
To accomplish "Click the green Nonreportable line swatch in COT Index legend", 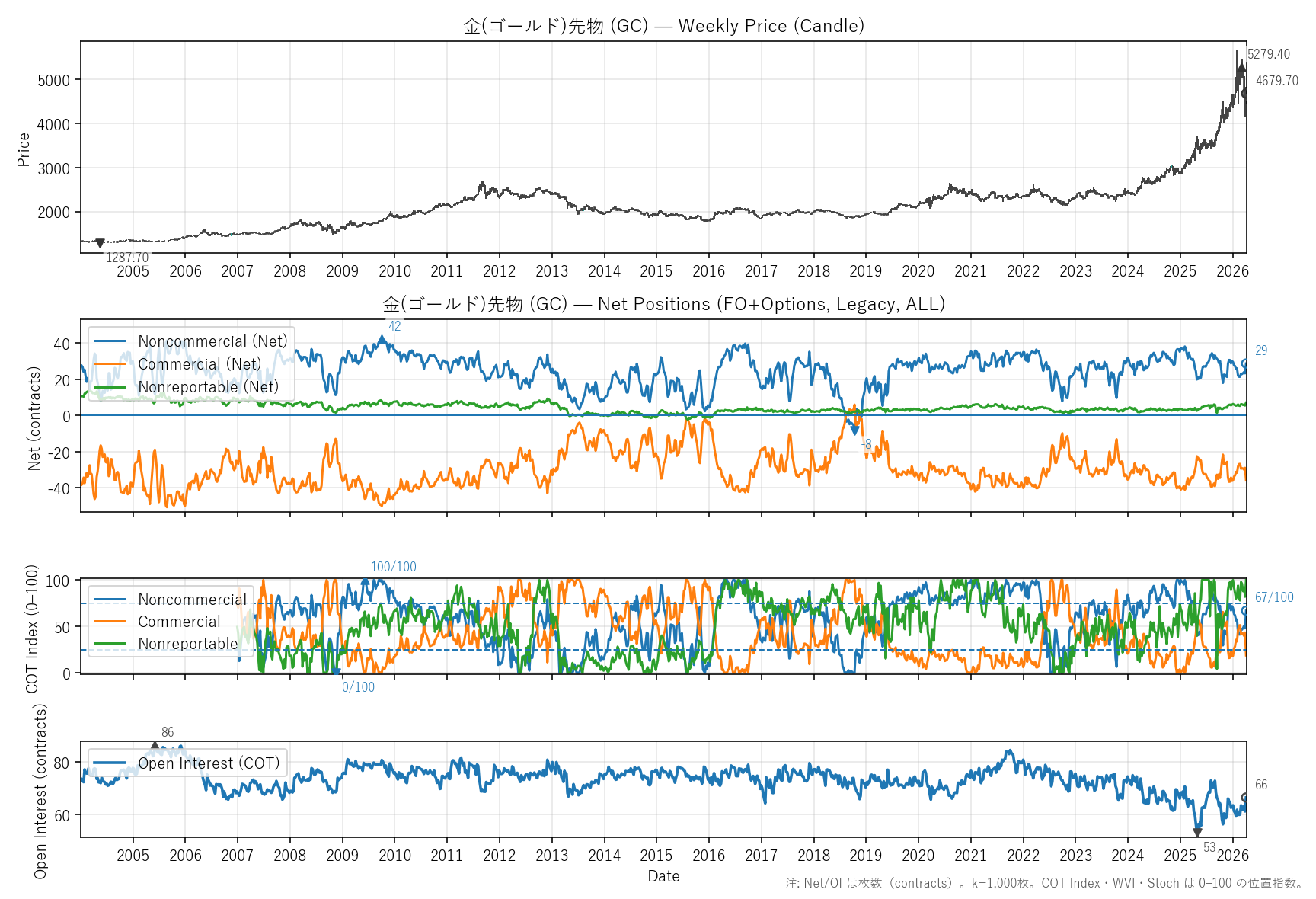I will (x=110, y=644).
